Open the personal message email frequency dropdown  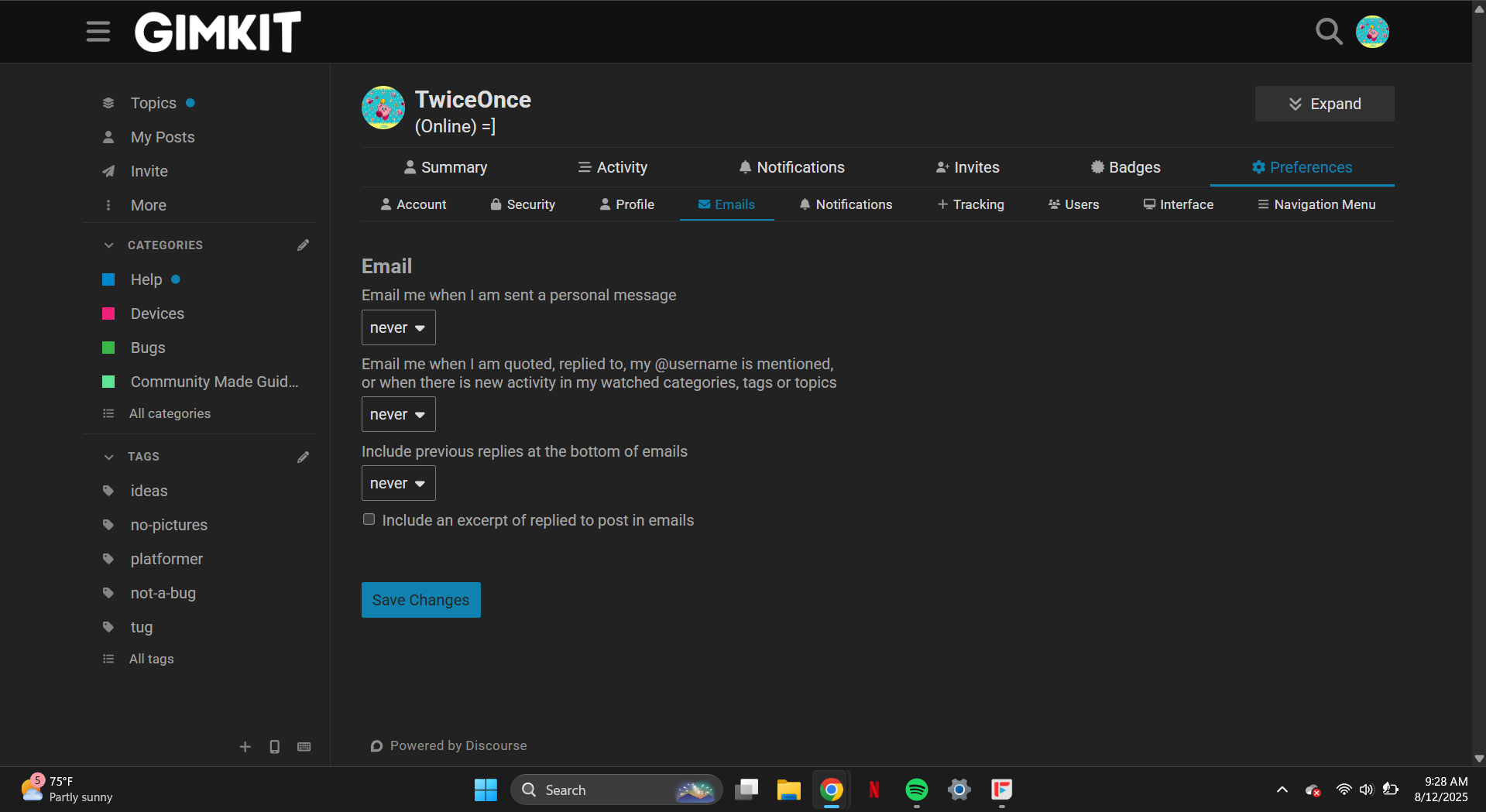coord(398,327)
